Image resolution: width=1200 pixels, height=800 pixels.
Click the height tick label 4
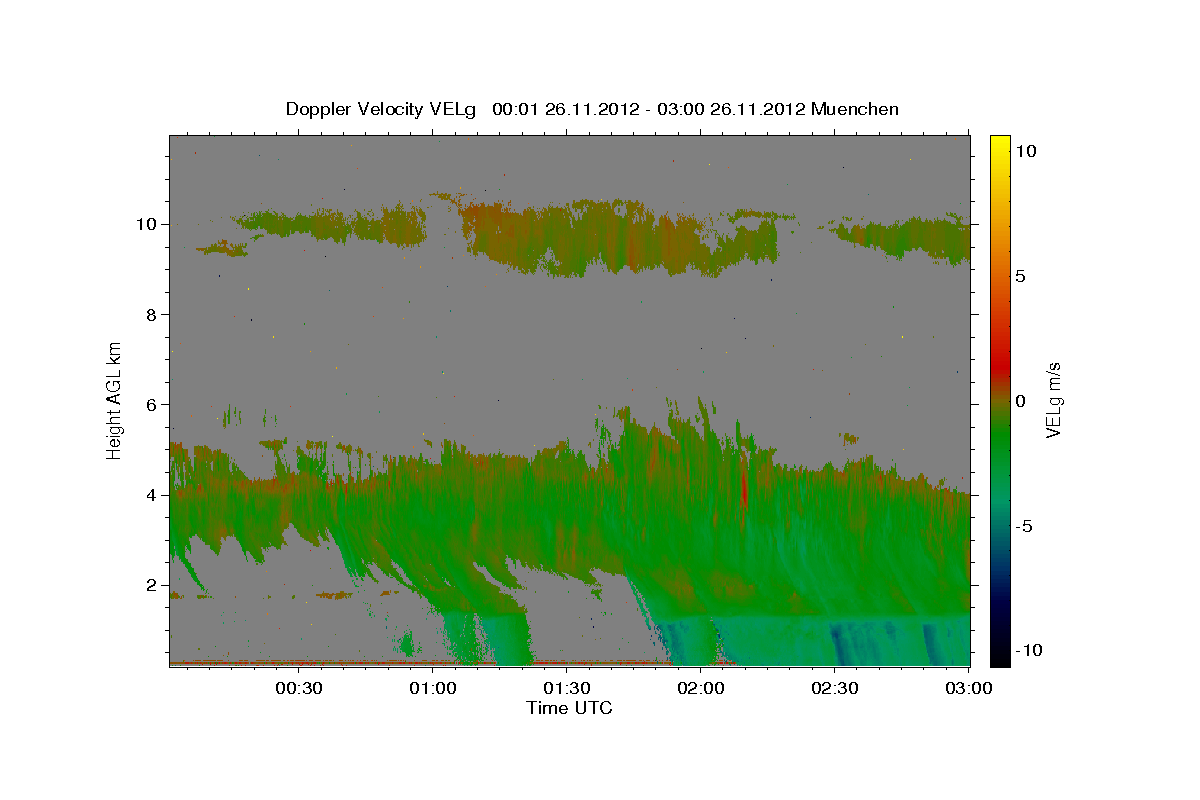tap(153, 495)
